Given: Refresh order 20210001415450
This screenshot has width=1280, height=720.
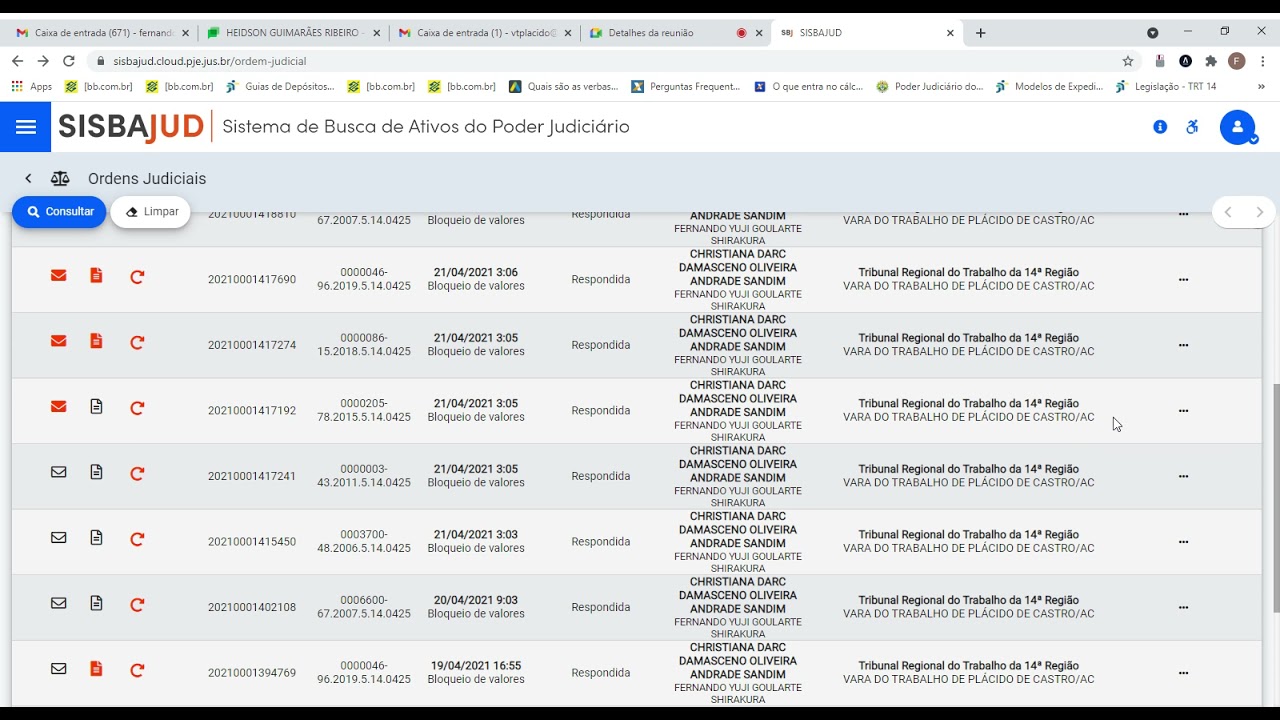Looking at the screenshot, I should 137,539.
